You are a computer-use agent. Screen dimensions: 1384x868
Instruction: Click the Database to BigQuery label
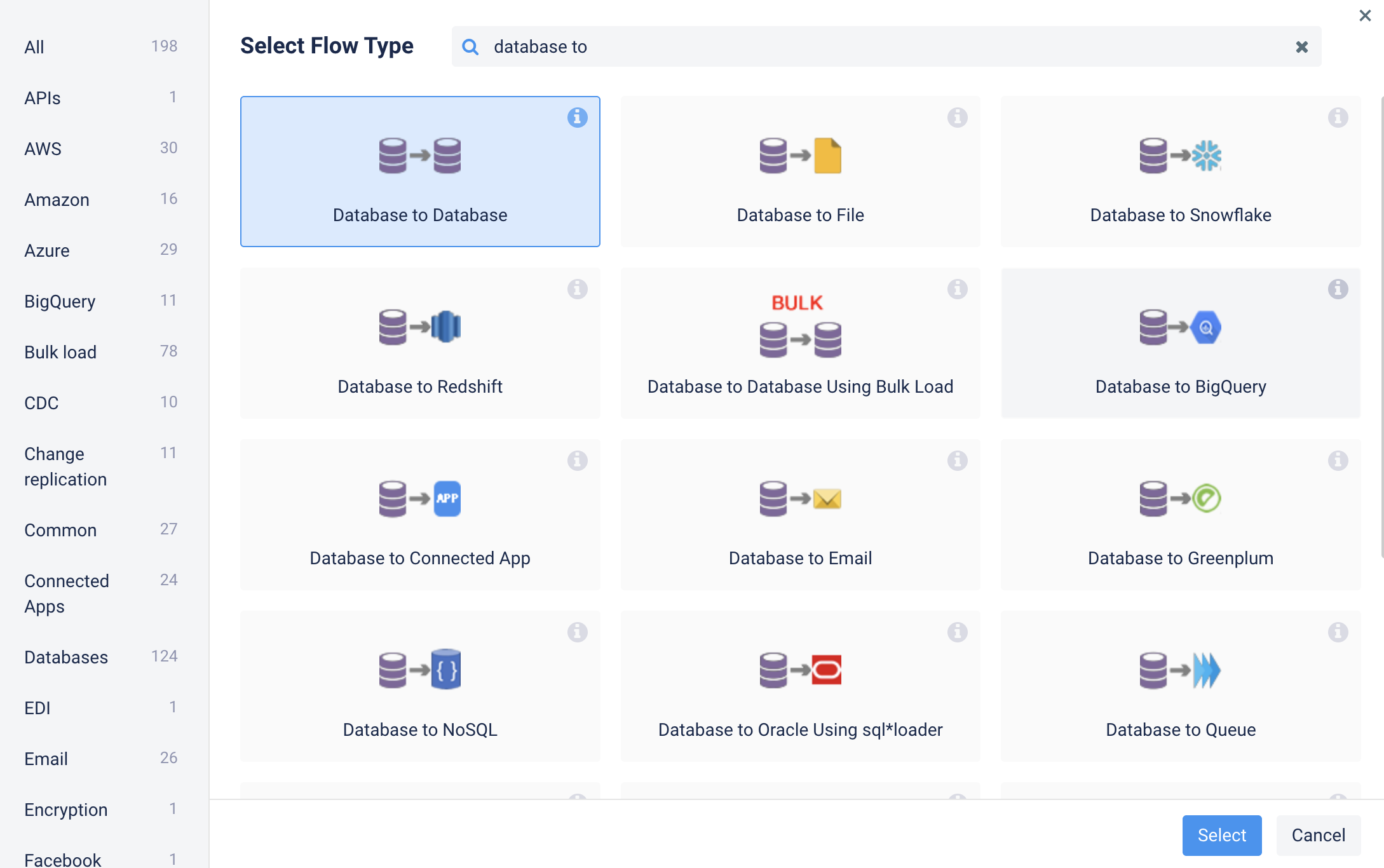(x=1180, y=387)
